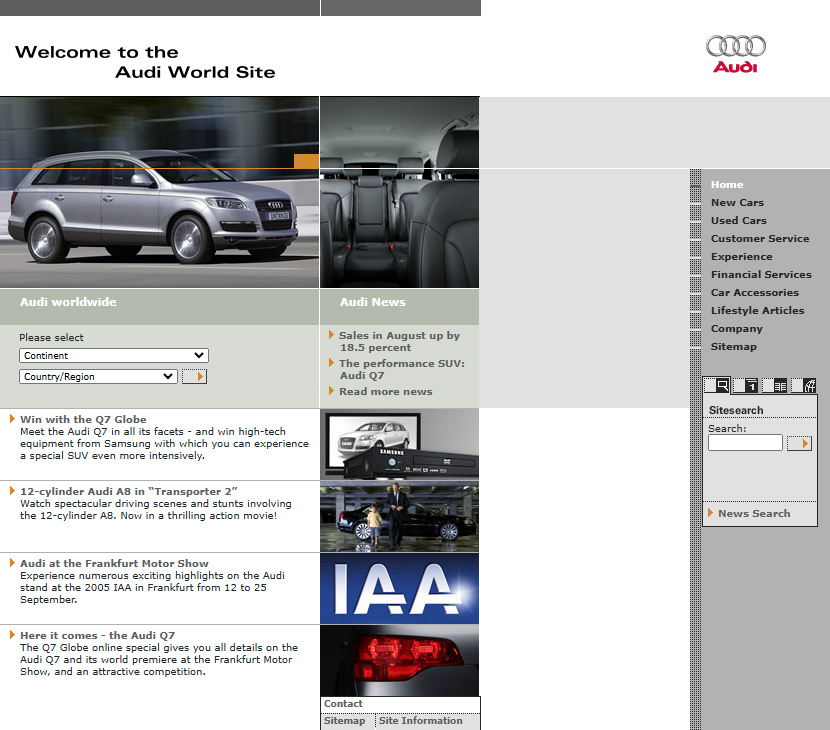
Task: Click inside the Sitesearch input field
Action: [x=745, y=443]
